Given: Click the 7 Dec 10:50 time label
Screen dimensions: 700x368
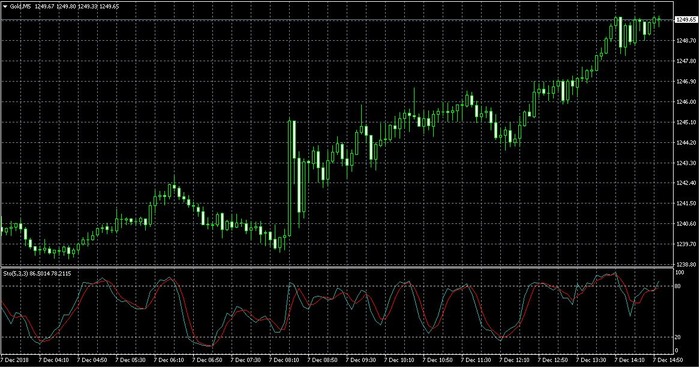Looking at the screenshot, I should (438, 360).
